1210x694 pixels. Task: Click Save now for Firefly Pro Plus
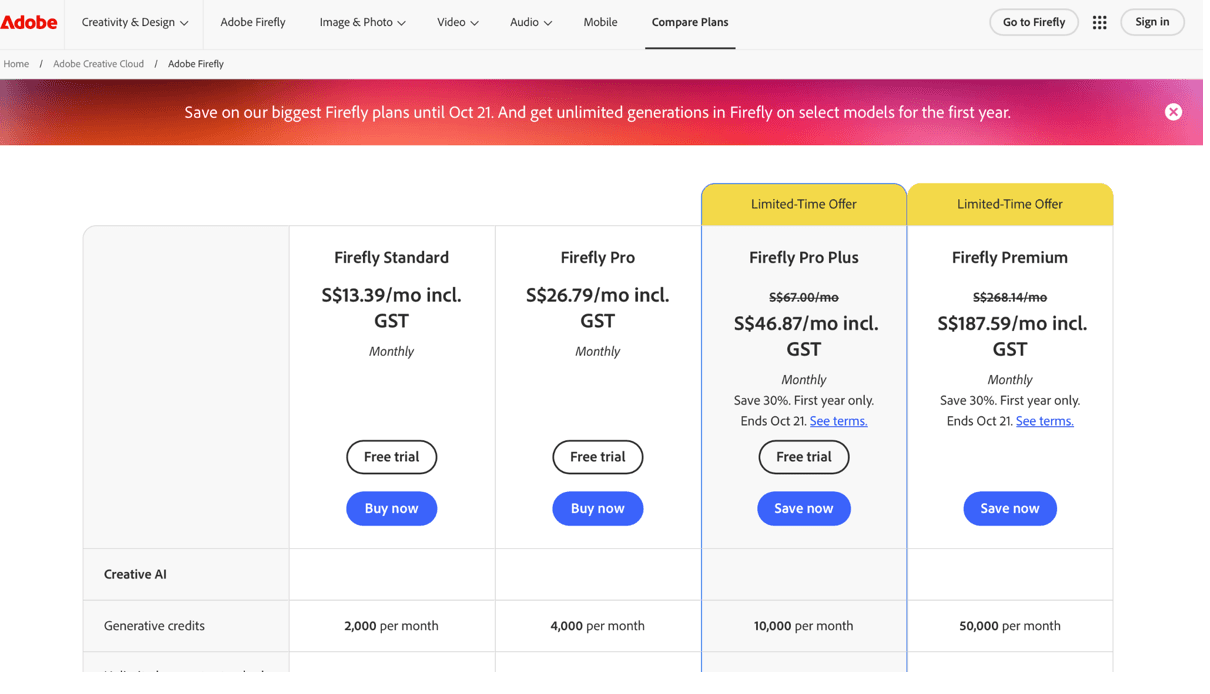tap(803, 508)
